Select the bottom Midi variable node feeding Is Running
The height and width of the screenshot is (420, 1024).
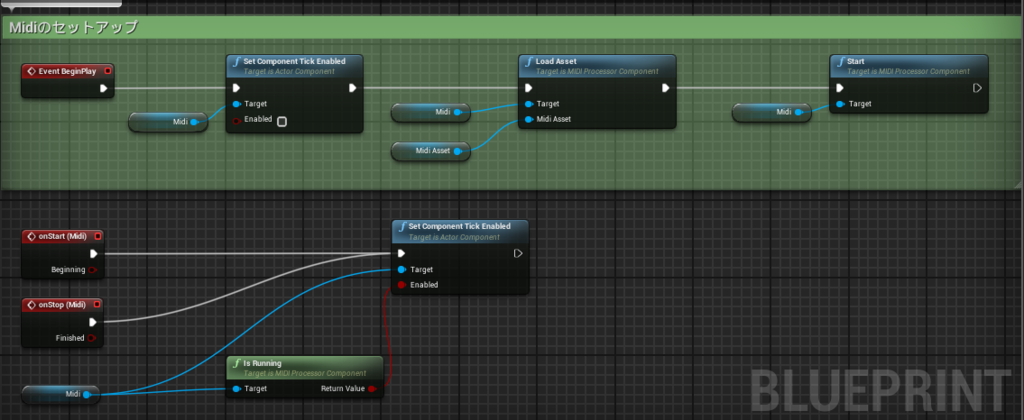tap(61, 394)
